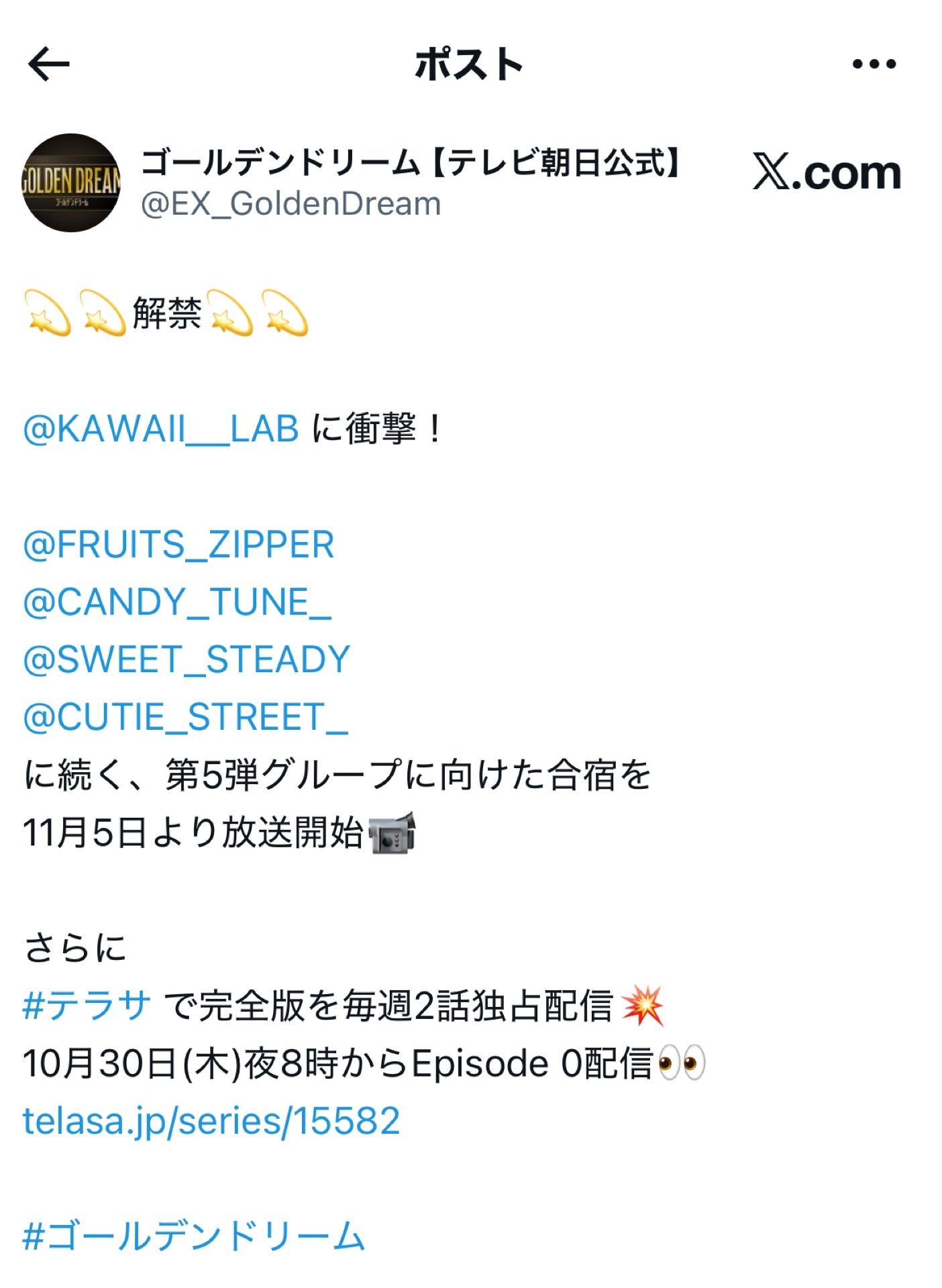Screen dimensions: 942x1288
Task: Open the #テラサ hashtag
Action: (x=87, y=1006)
